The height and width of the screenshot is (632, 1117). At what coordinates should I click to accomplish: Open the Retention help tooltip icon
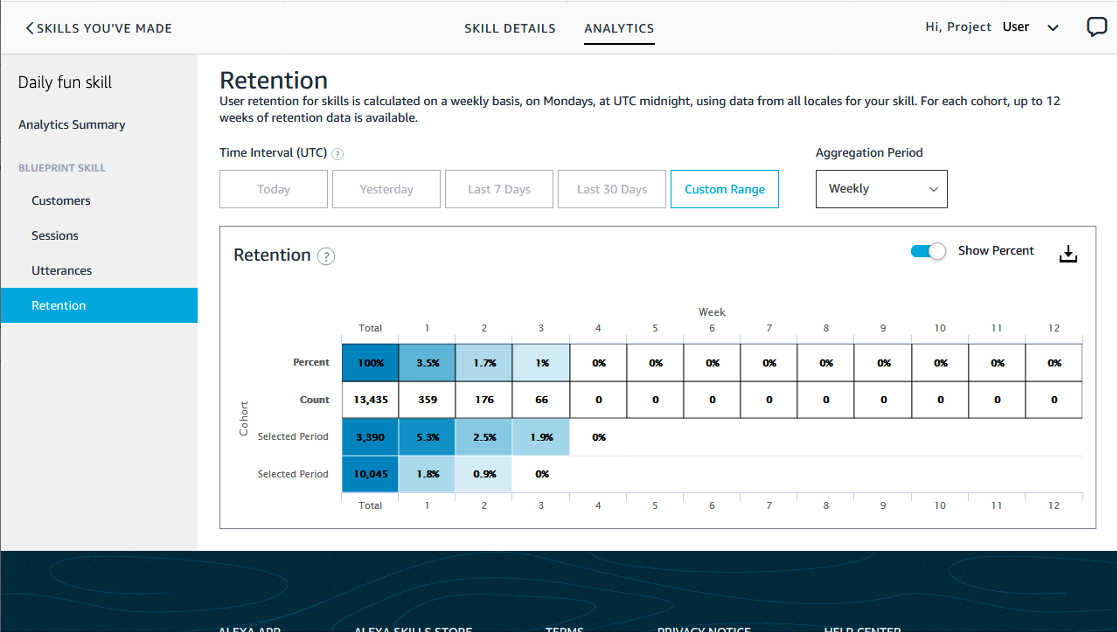[x=325, y=257]
